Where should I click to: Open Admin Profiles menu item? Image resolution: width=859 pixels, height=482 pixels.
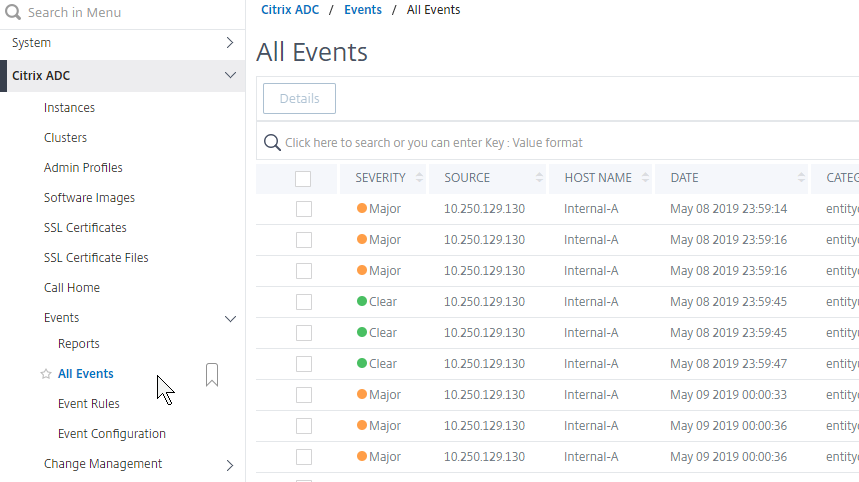pyautogui.click(x=83, y=168)
